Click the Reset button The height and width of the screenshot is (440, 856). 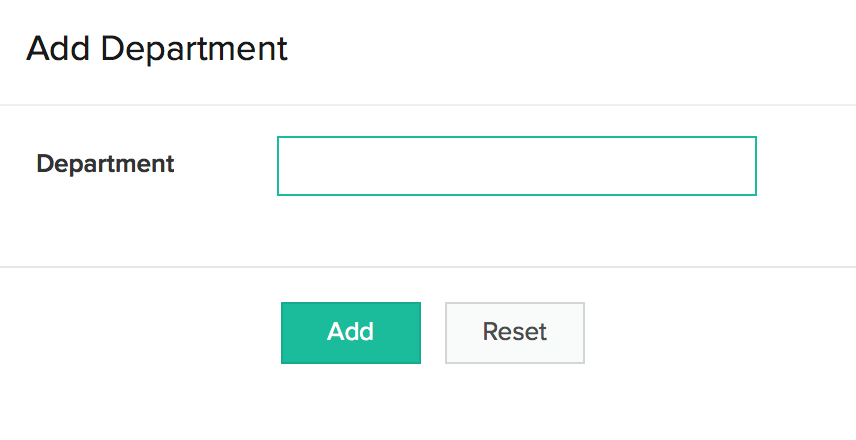click(514, 333)
